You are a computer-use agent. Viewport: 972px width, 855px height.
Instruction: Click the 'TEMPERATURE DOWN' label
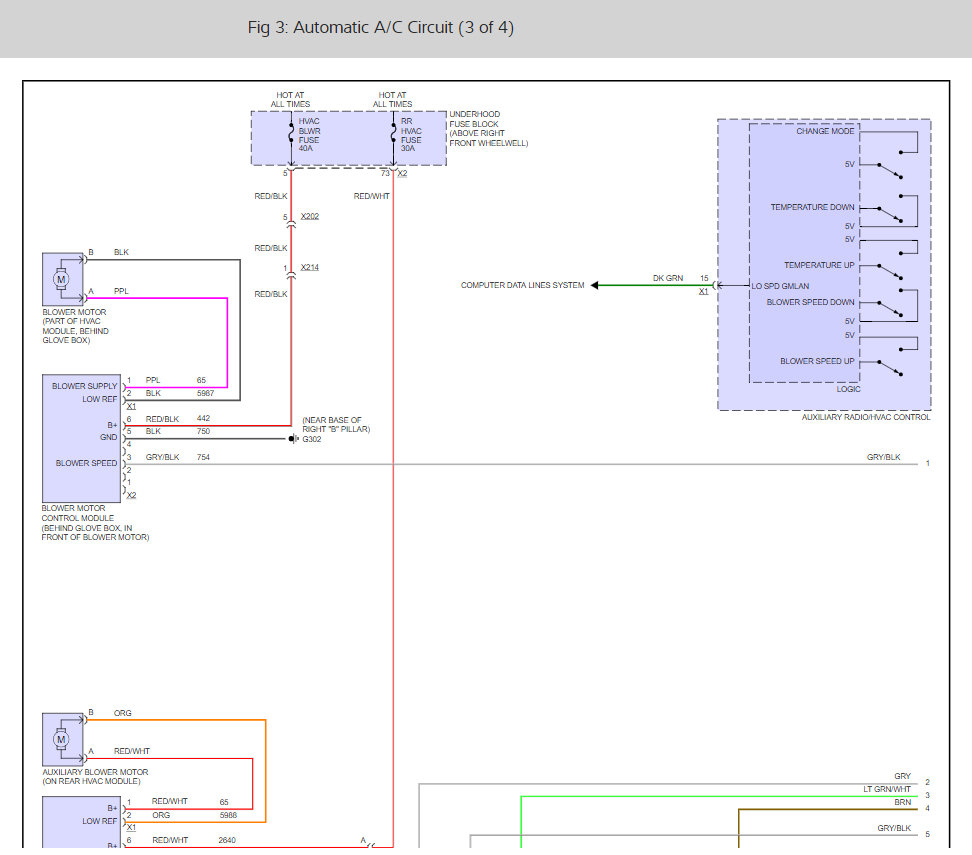coord(812,207)
